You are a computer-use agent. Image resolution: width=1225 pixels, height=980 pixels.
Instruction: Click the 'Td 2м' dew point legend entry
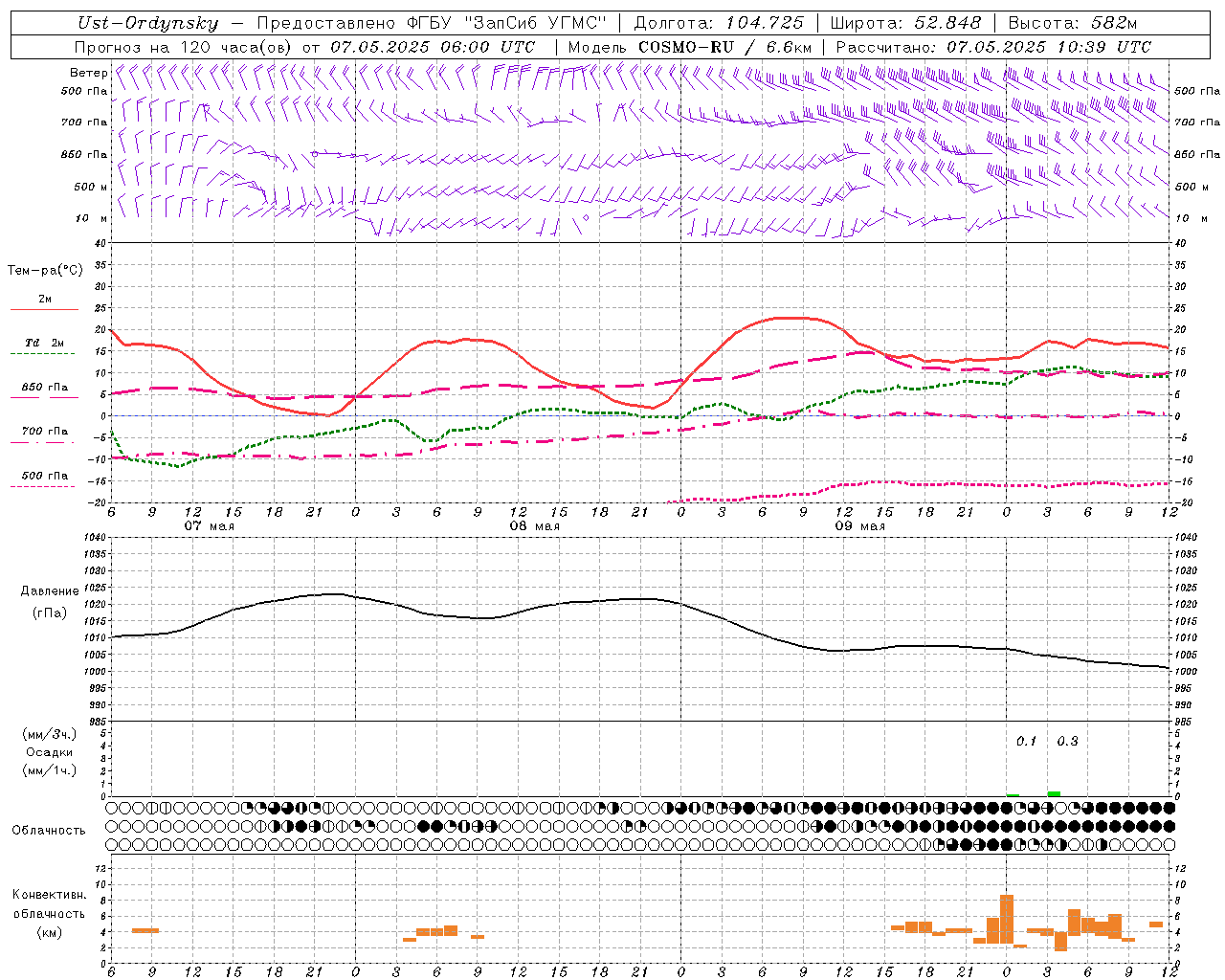pos(45,343)
